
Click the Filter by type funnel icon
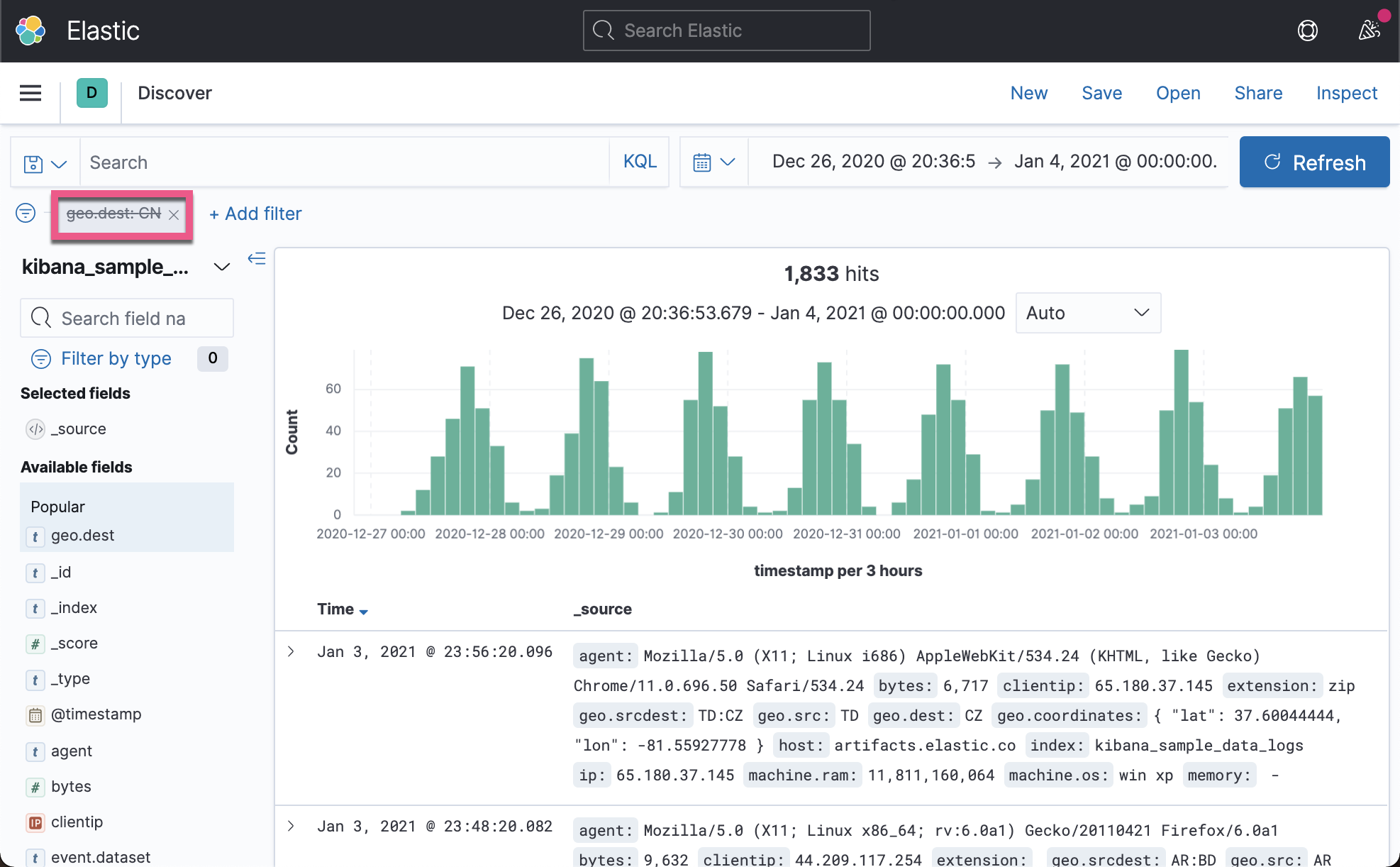point(41,359)
